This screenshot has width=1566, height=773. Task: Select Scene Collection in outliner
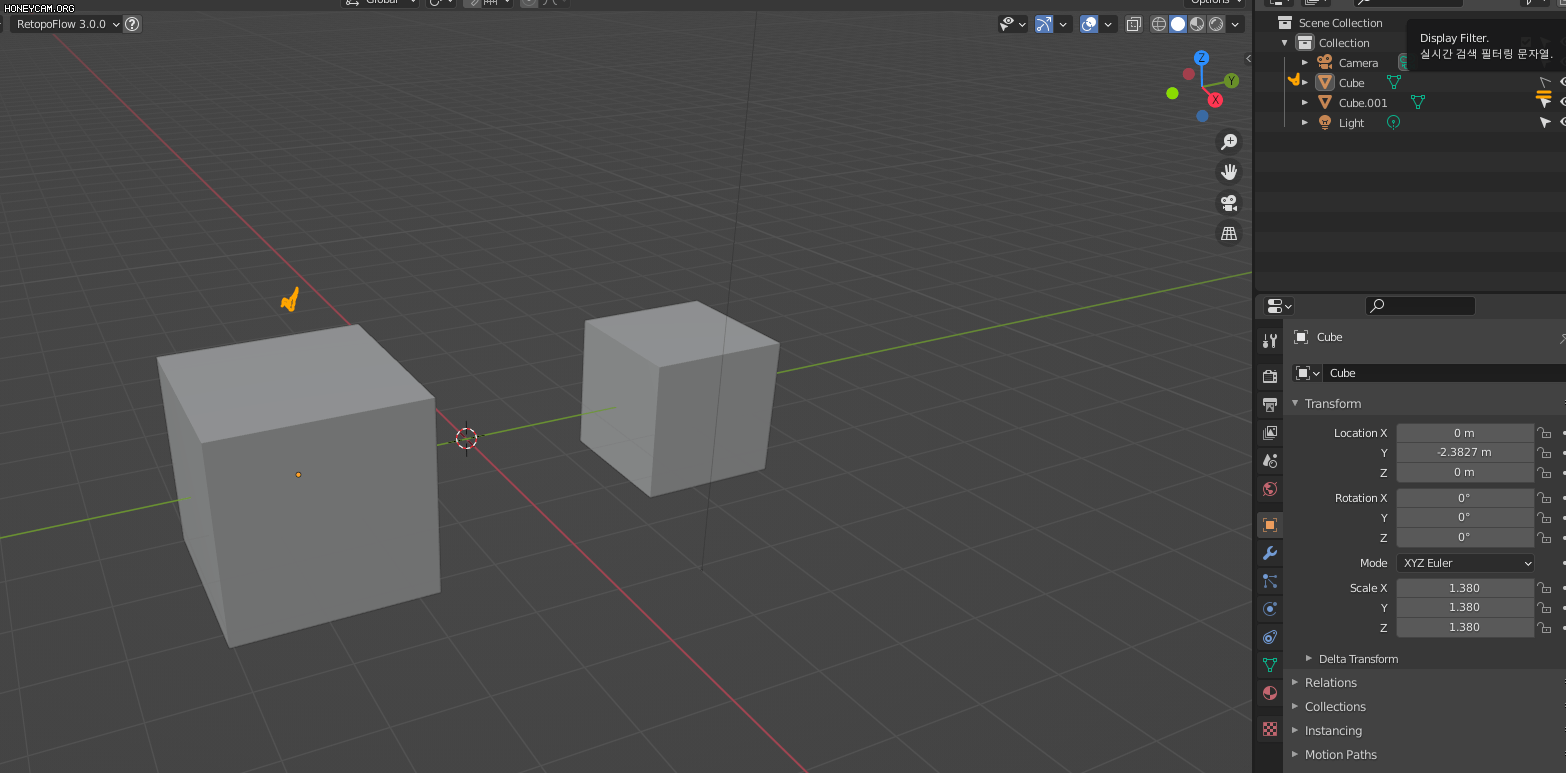[1340, 23]
